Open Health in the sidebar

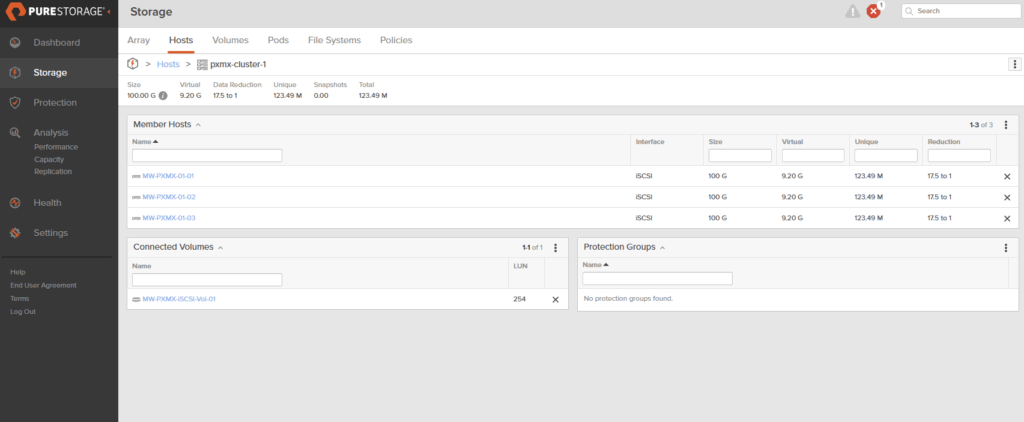(x=48, y=203)
